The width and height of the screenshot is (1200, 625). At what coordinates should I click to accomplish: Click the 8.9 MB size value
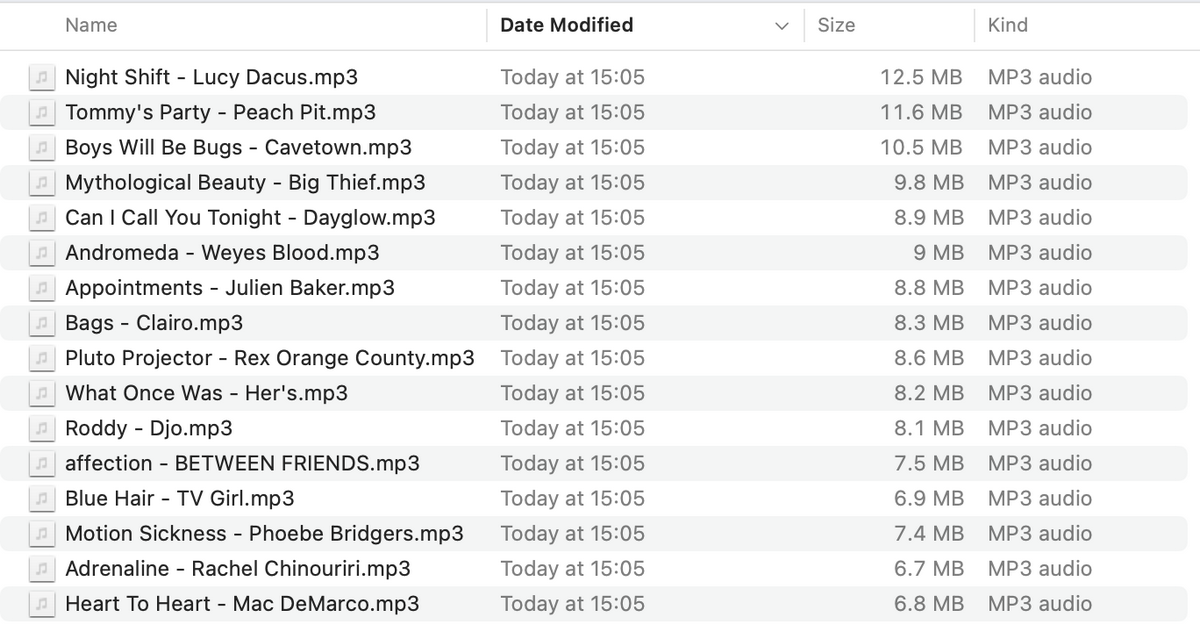coord(929,217)
